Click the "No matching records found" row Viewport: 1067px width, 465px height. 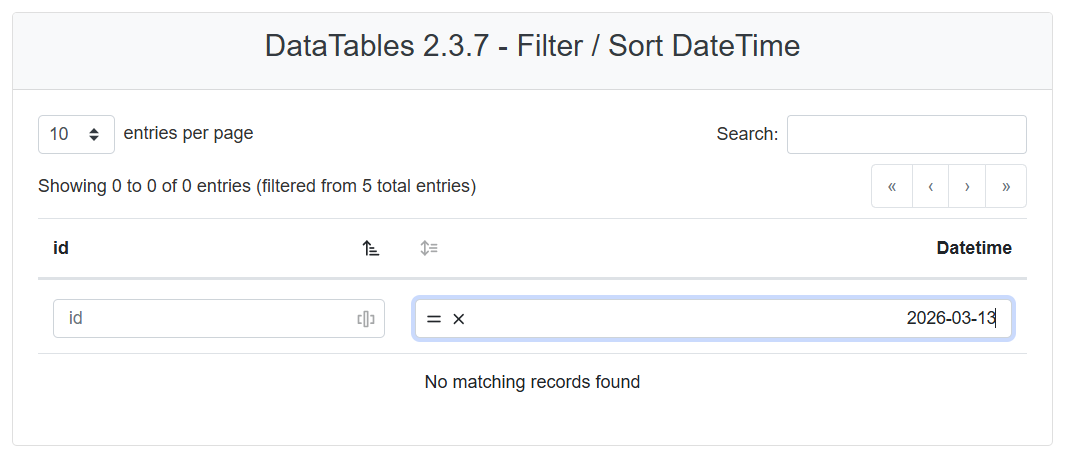532,382
